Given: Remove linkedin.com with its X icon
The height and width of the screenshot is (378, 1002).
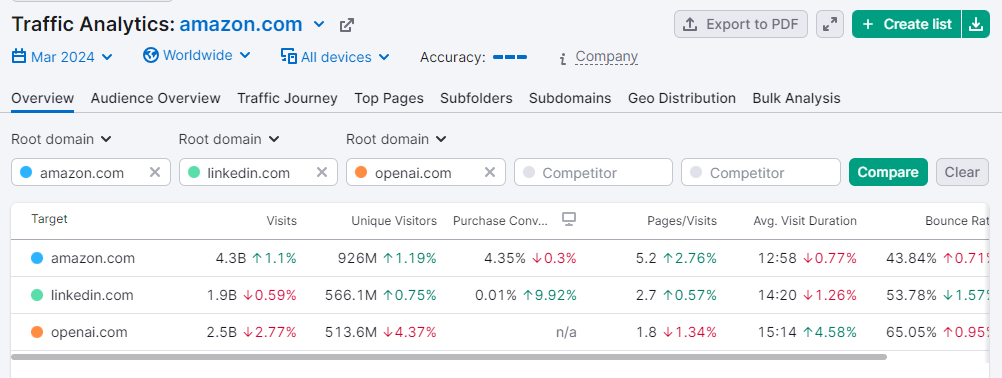Looking at the screenshot, I should click(322, 172).
